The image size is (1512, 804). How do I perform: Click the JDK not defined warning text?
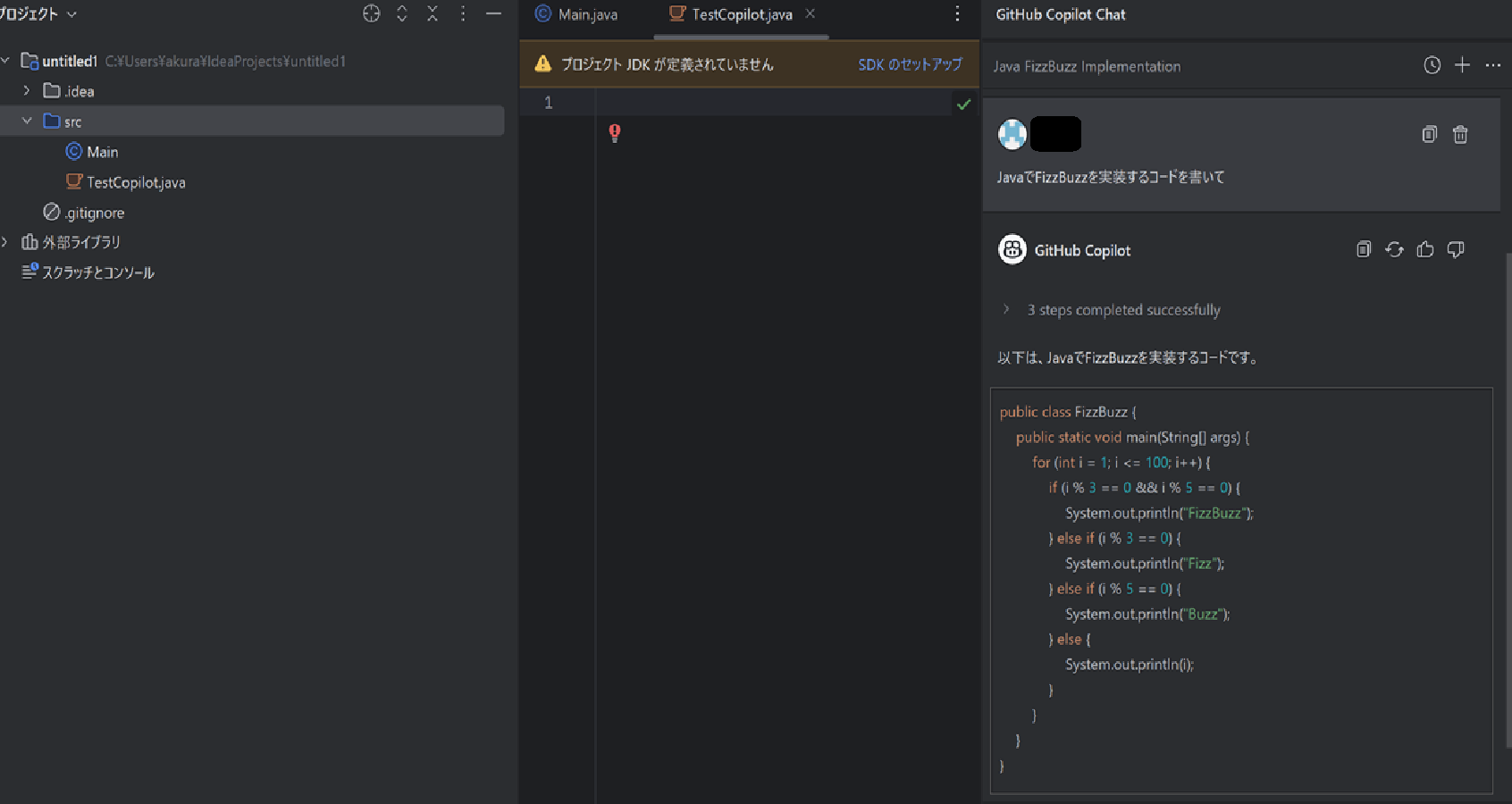(x=667, y=64)
